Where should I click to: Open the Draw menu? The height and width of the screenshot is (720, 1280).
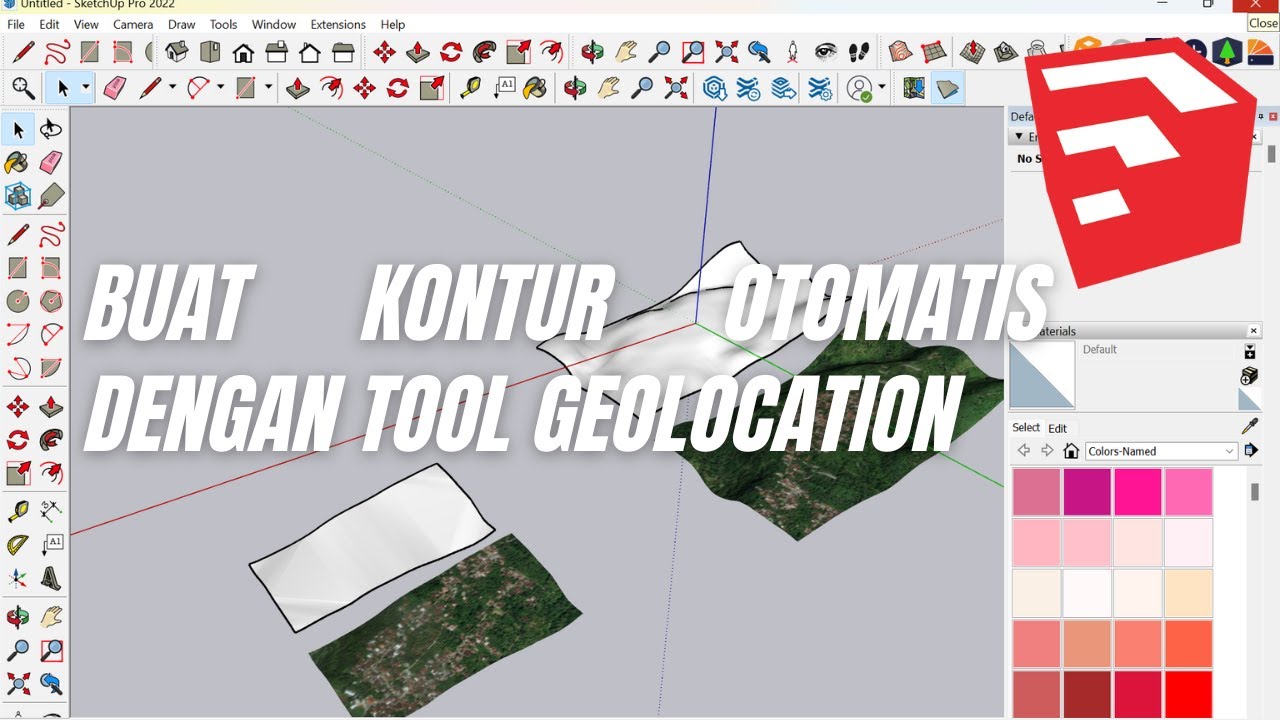(x=182, y=24)
